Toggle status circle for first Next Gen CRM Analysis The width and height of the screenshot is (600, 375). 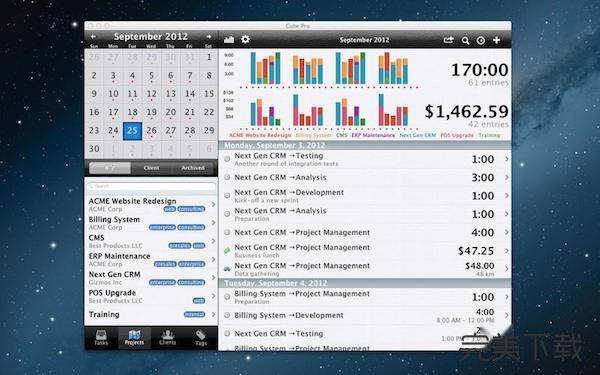pos(227,177)
